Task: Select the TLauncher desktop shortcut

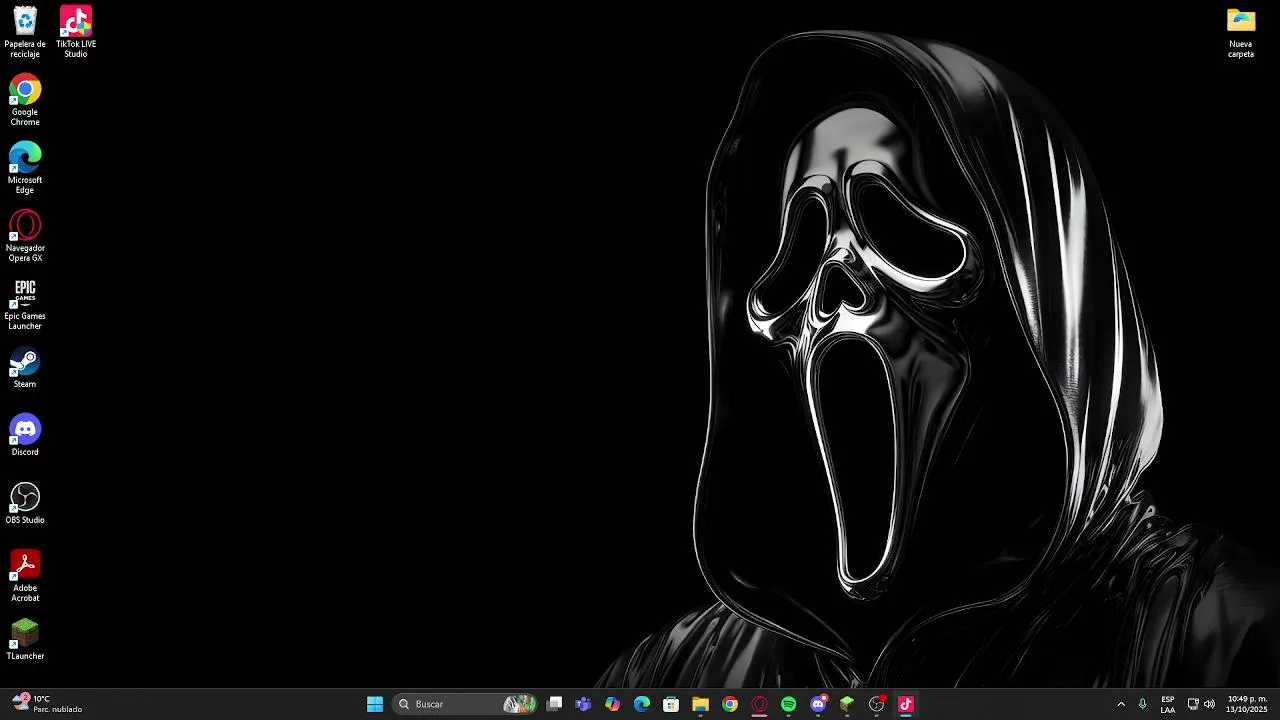Action: pyautogui.click(x=25, y=640)
